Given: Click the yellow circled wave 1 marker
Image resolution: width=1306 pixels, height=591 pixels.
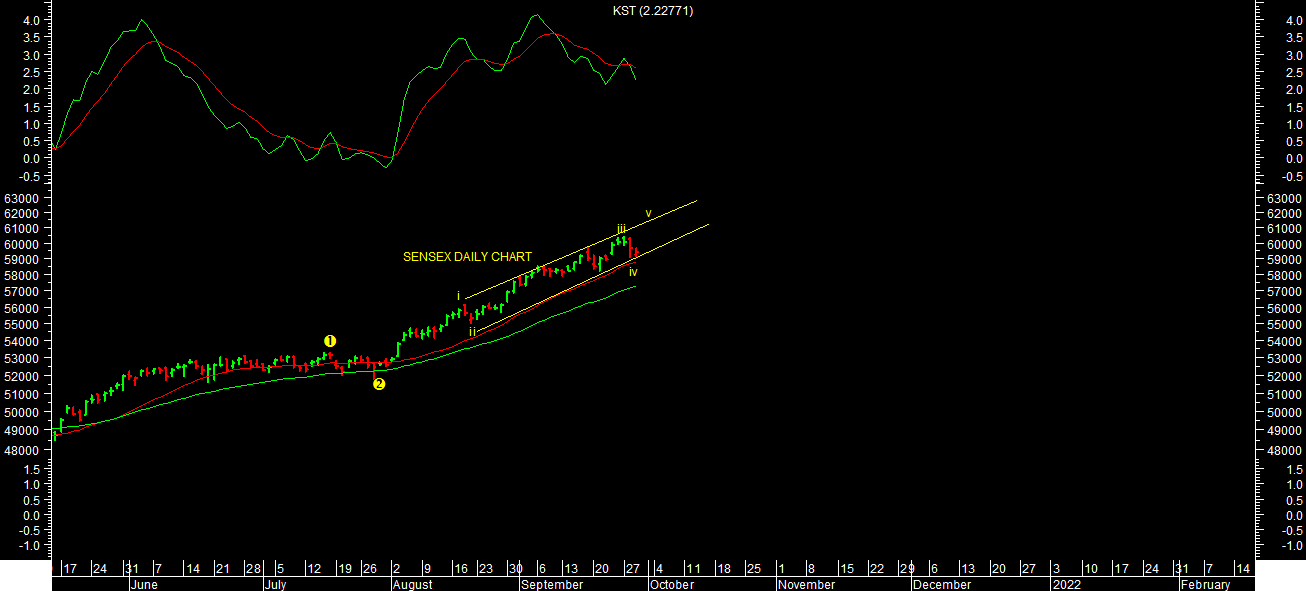Looking at the screenshot, I should (330, 341).
